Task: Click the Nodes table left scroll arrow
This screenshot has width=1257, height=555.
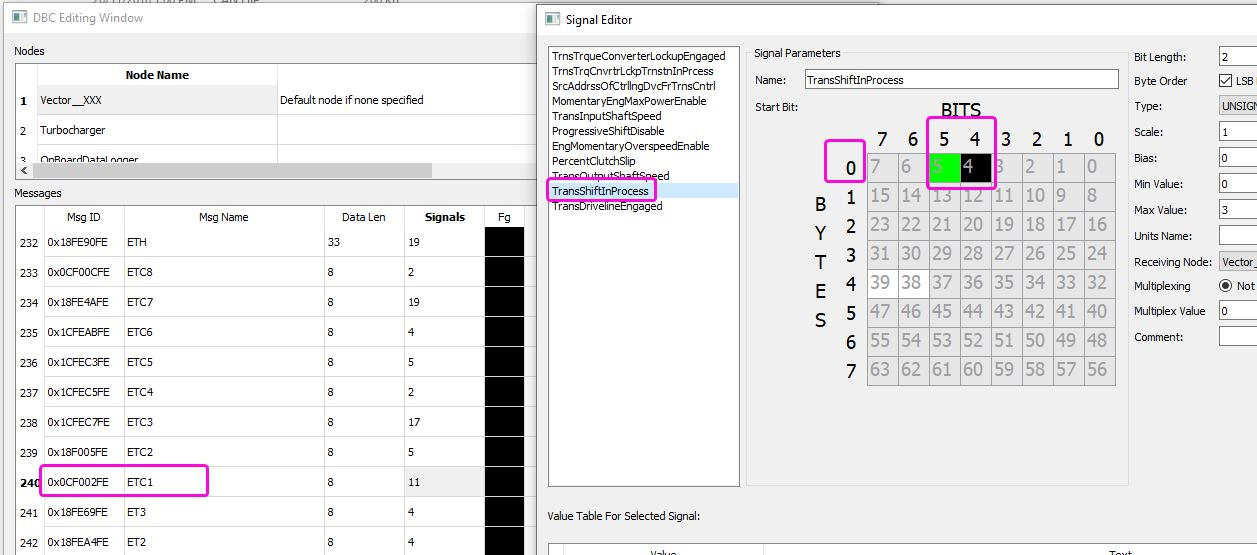Action: [22, 171]
